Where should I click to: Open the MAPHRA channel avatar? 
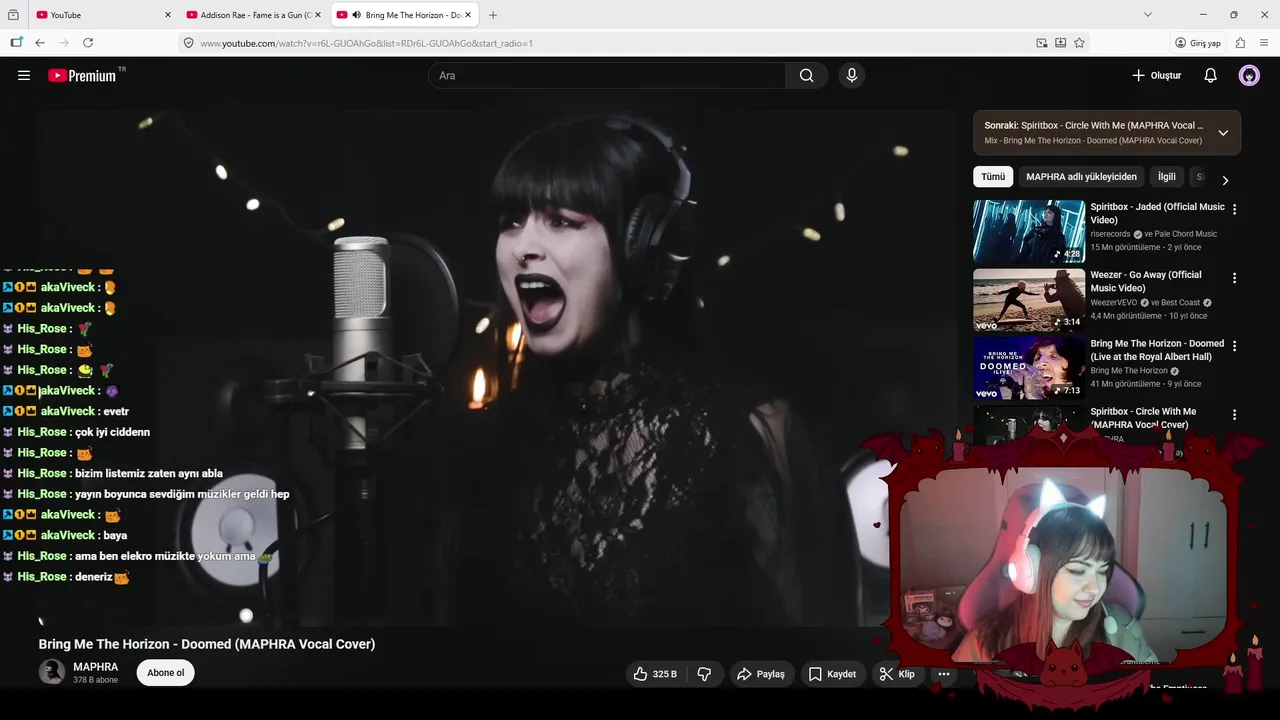[52, 672]
